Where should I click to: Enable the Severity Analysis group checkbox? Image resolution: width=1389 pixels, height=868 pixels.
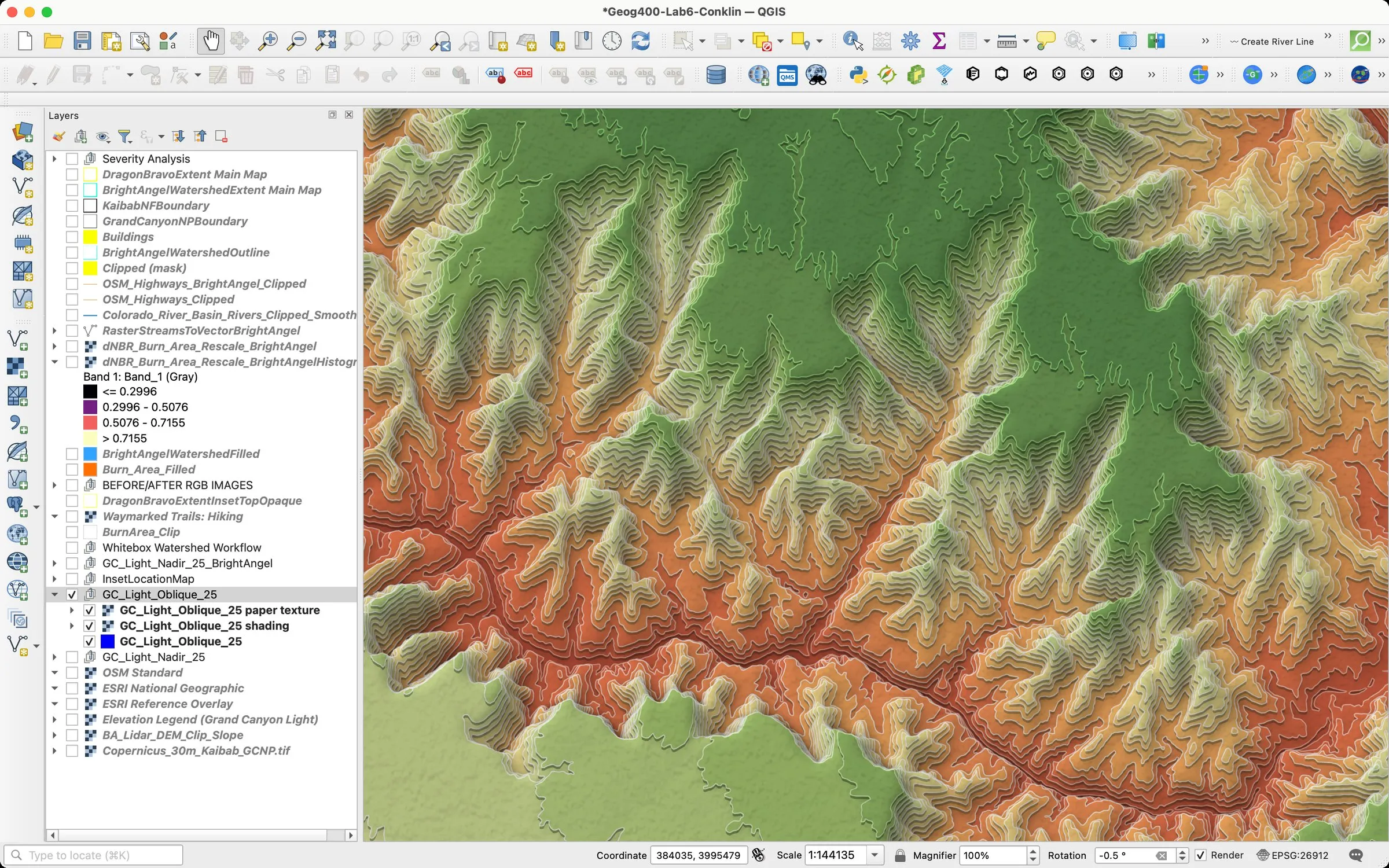point(72,159)
